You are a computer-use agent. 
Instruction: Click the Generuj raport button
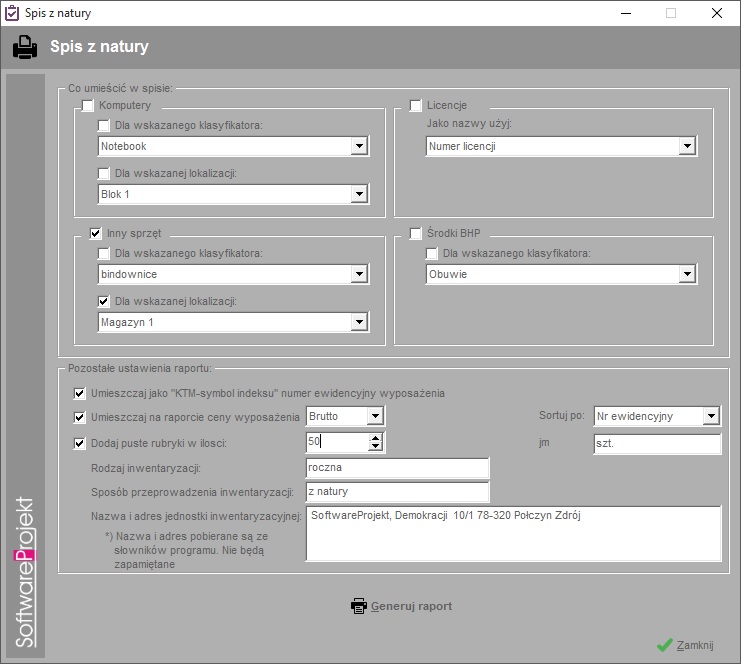402,606
